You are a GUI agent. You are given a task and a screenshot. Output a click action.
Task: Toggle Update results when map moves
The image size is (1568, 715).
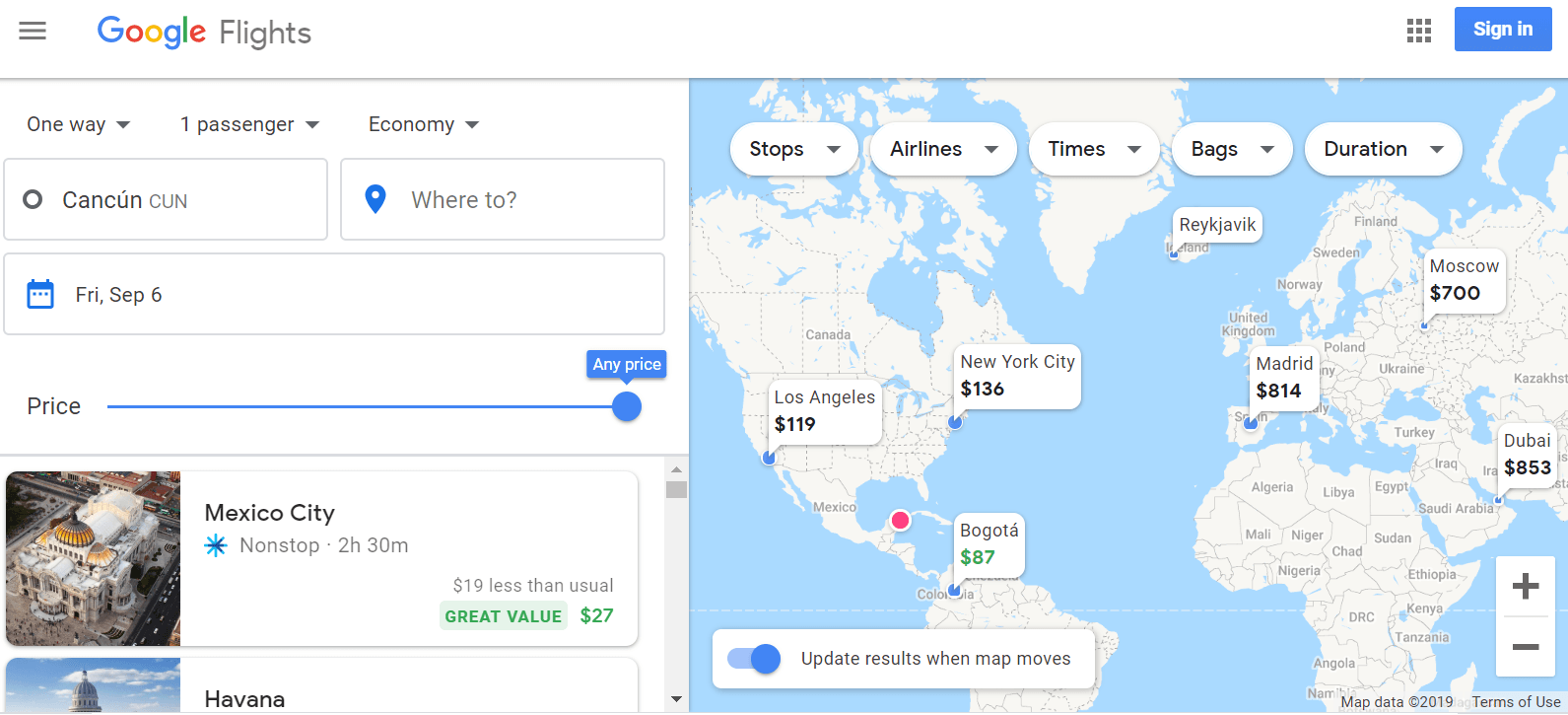(x=754, y=659)
